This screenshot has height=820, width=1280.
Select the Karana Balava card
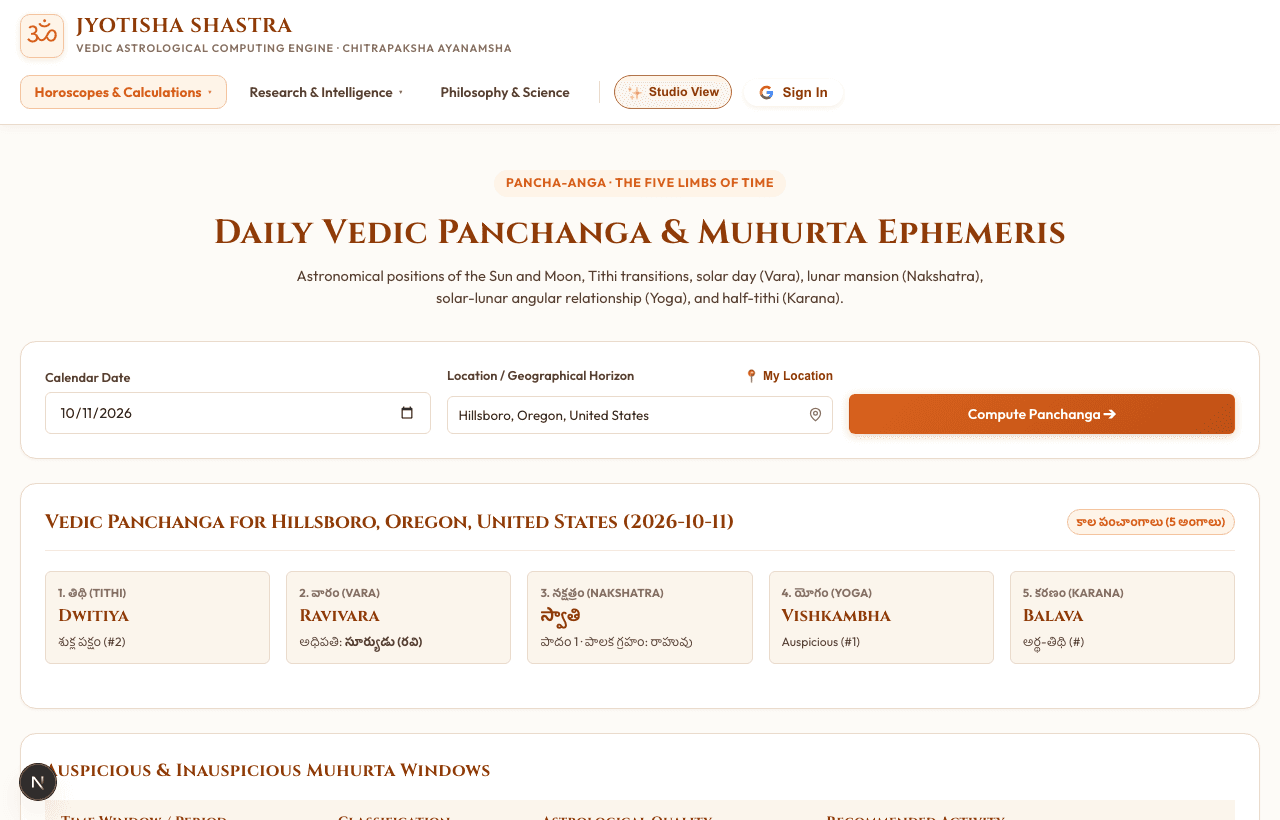point(1122,617)
